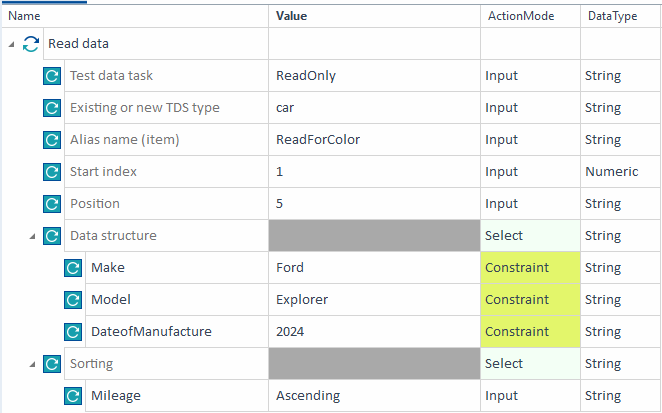662x413 pixels.
Task: Collapse the Data structure node
Action: pyautogui.click(x=33, y=237)
